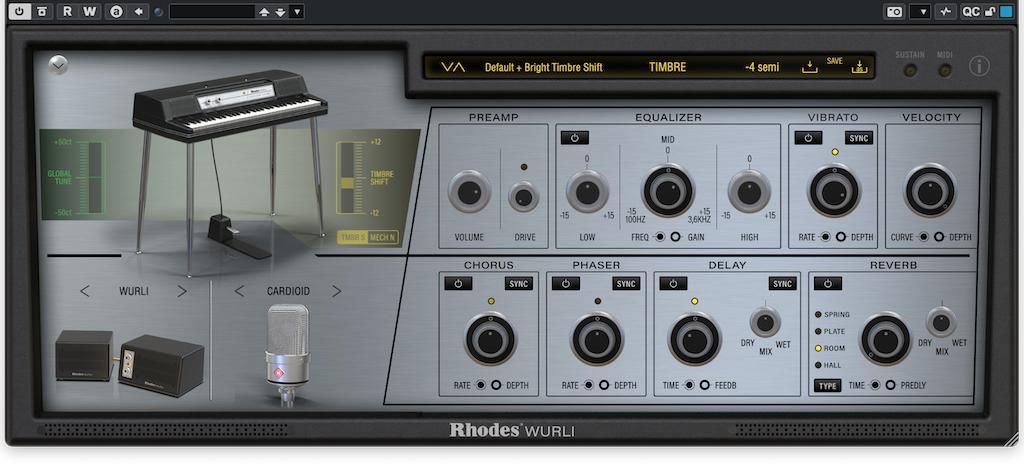Enable Vibrato SYNC button
Screen dimensions: 1024x470
(x=859, y=138)
